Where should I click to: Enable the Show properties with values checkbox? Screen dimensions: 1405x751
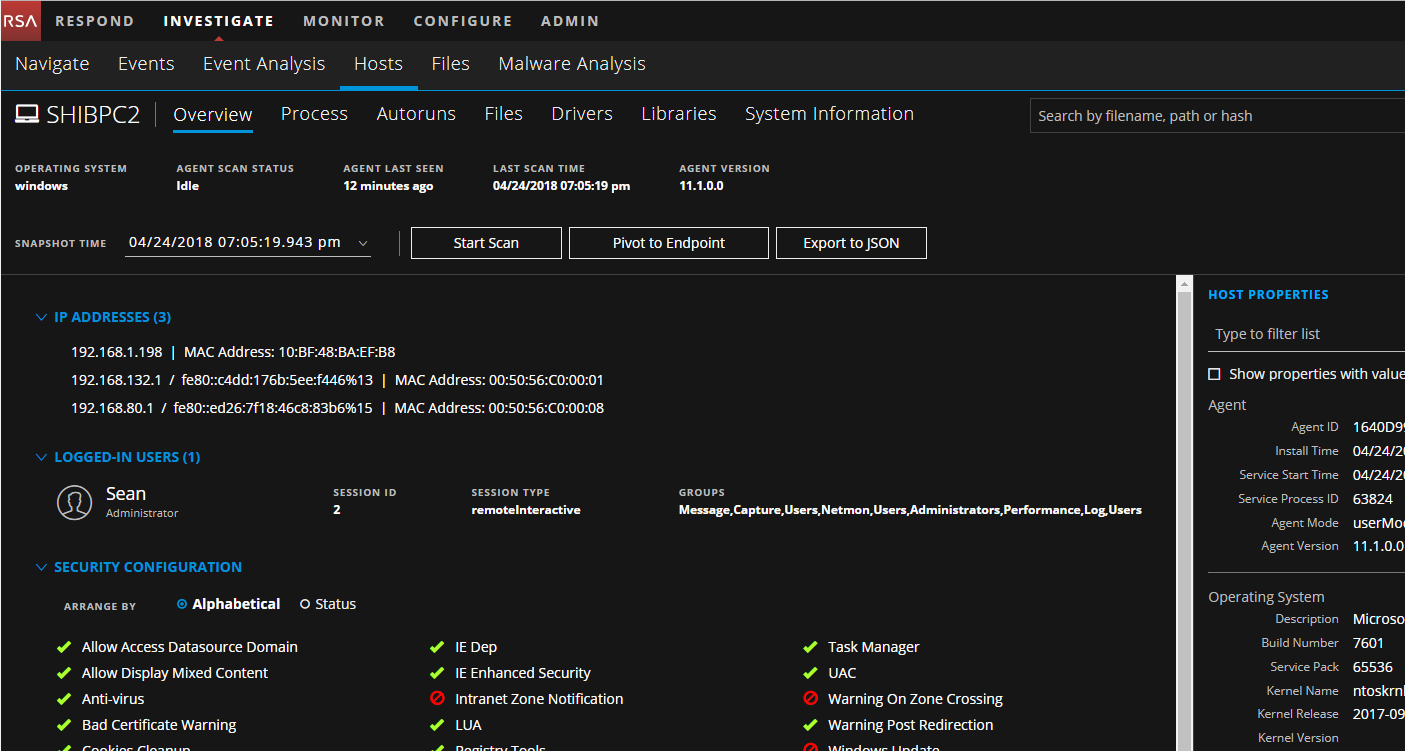point(1214,374)
